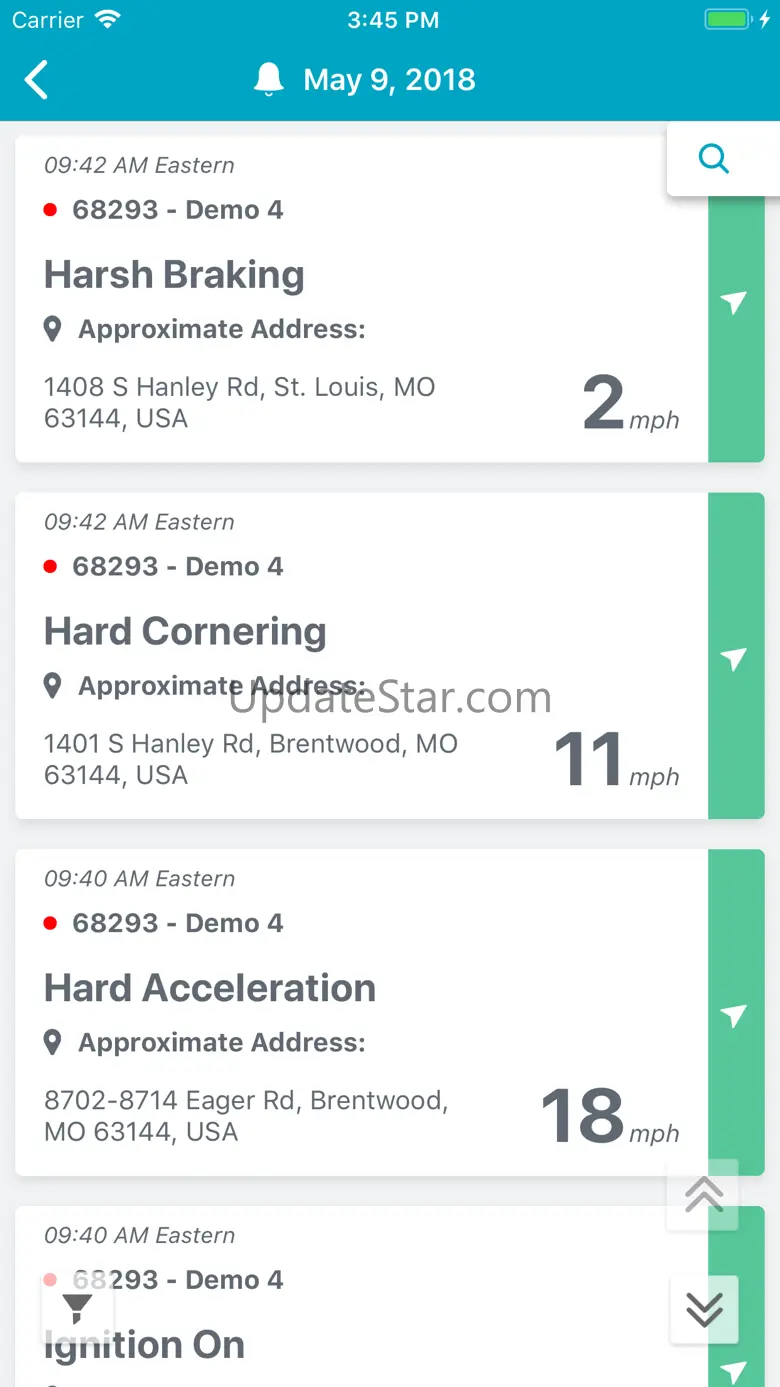Open search with the magnifier icon
The width and height of the screenshot is (780, 1387).
(x=714, y=158)
